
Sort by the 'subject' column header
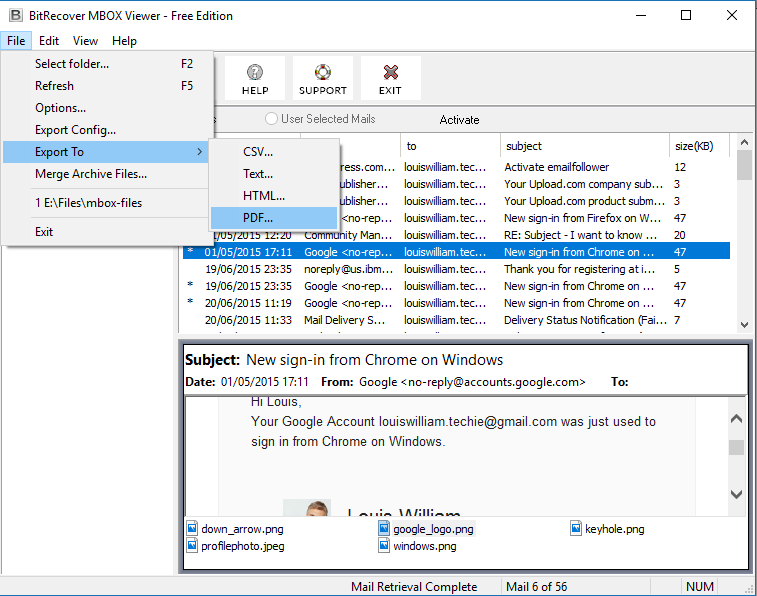pos(585,146)
